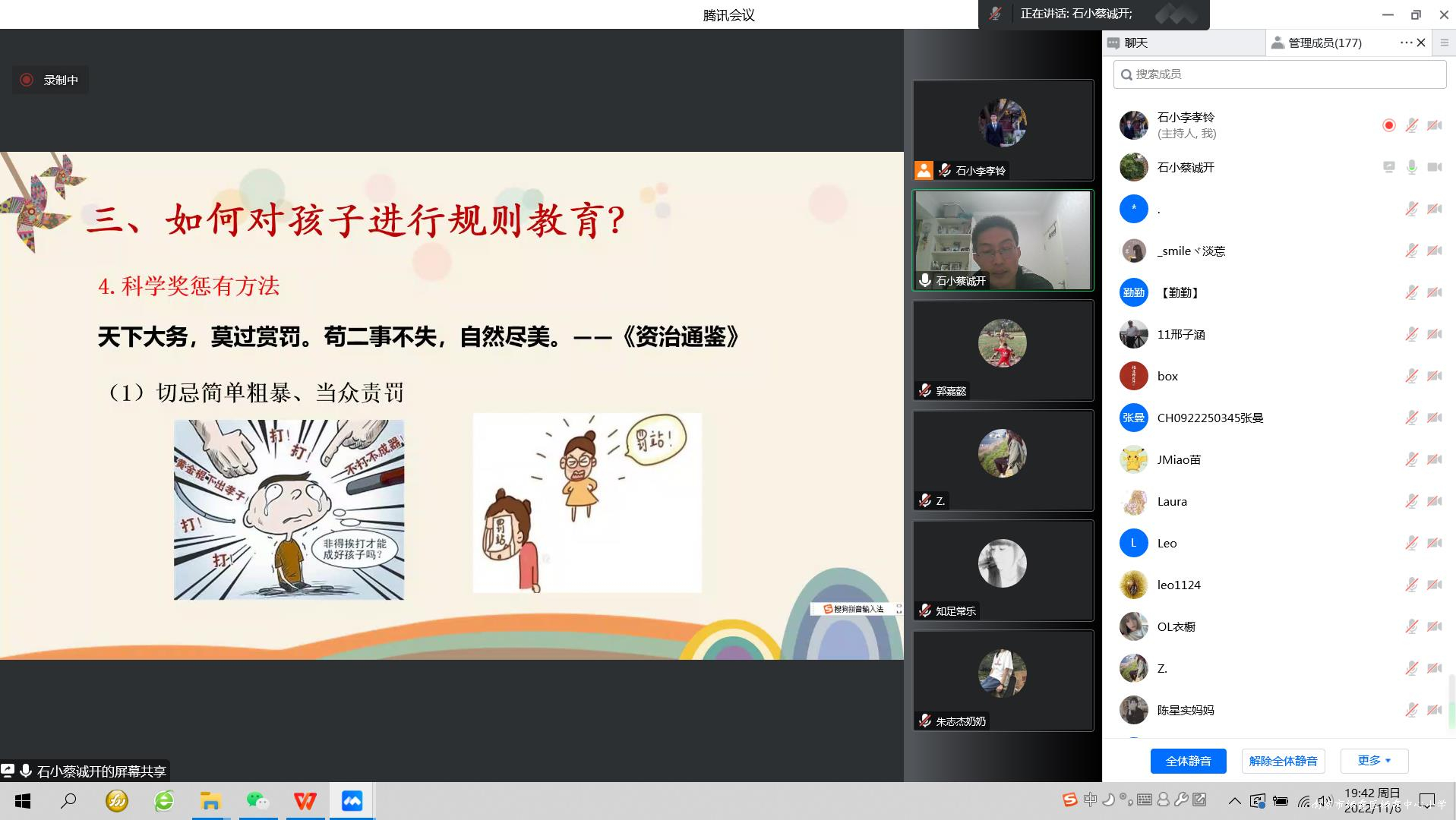Expand hidden system tray icons chevron
This screenshot has width=1456, height=820.
tap(1234, 800)
